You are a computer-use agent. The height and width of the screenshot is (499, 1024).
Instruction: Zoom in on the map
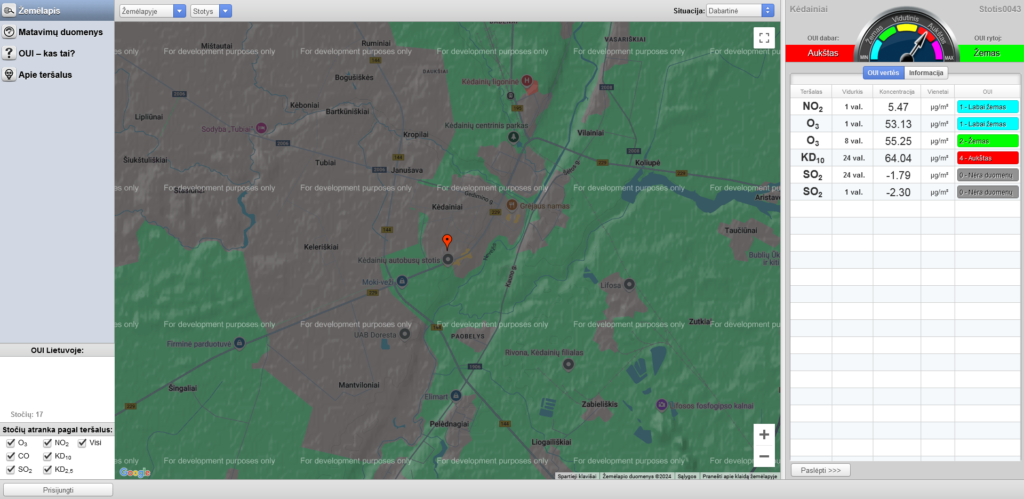(763, 434)
